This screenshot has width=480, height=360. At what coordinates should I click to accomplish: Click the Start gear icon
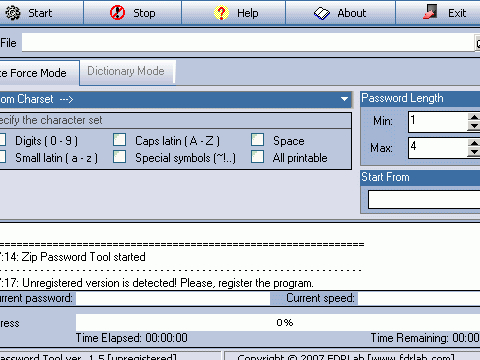(x=13, y=13)
